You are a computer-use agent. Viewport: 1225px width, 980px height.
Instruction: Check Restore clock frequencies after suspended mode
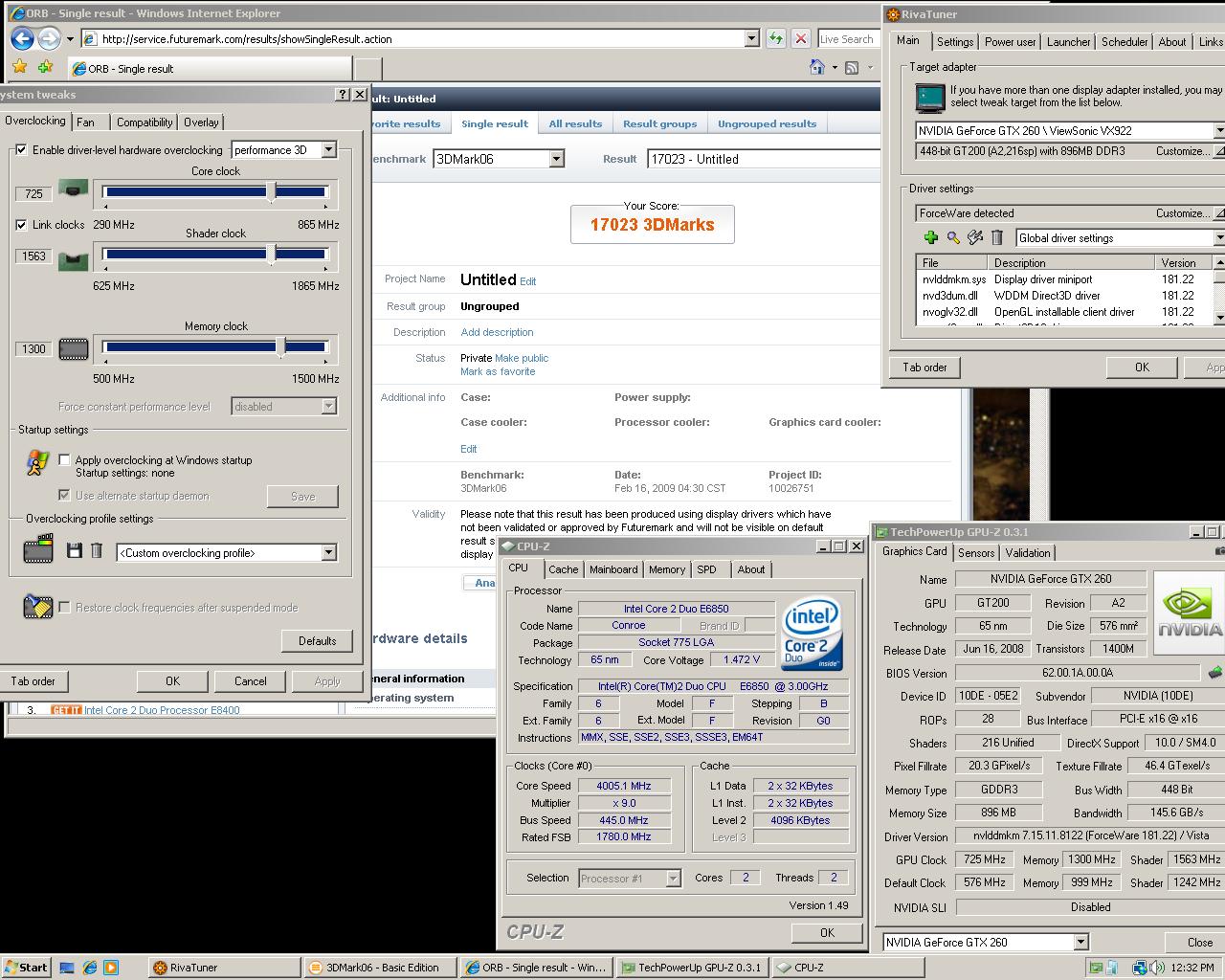(x=64, y=608)
